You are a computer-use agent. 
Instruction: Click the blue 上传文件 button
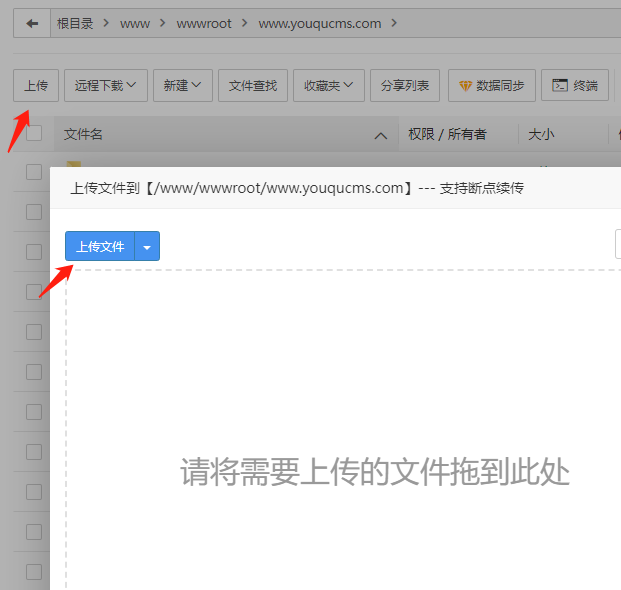point(100,246)
